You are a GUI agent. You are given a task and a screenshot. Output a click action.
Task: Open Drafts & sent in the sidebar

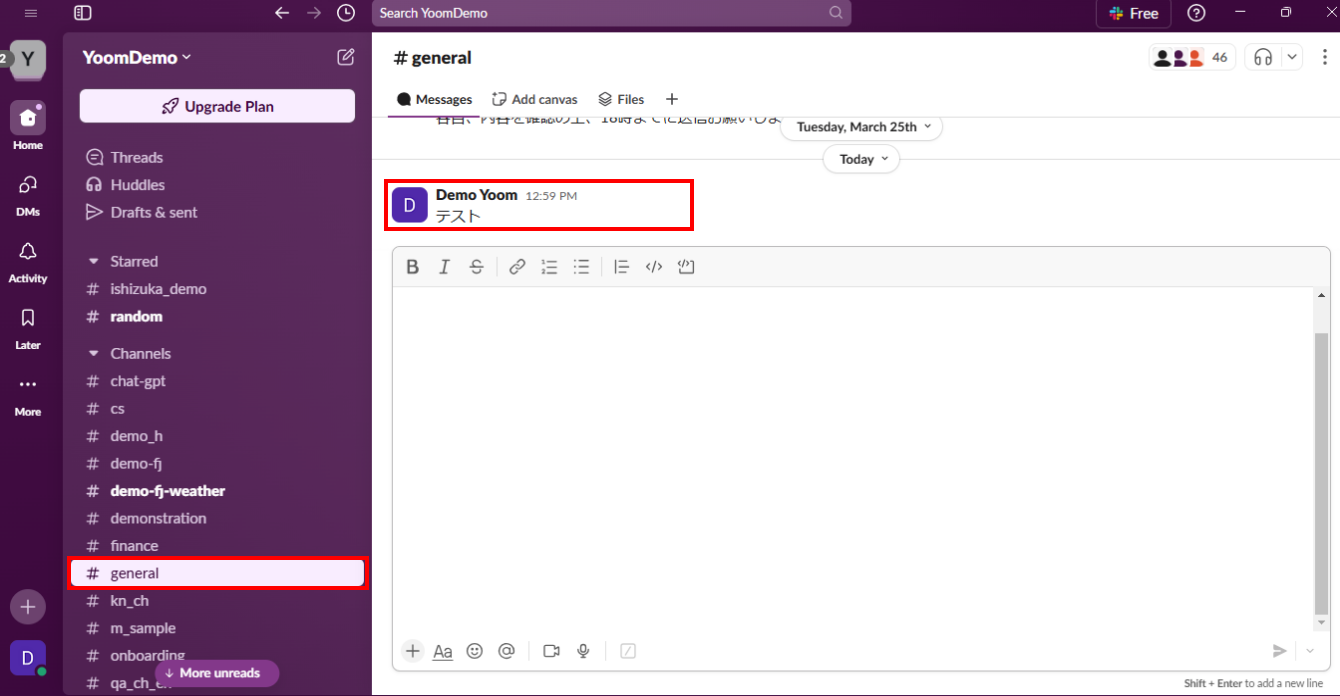click(x=217, y=212)
